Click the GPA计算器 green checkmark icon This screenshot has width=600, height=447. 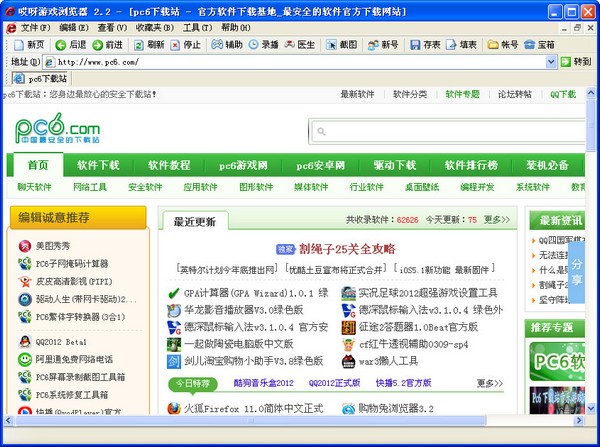(x=174, y=294)
